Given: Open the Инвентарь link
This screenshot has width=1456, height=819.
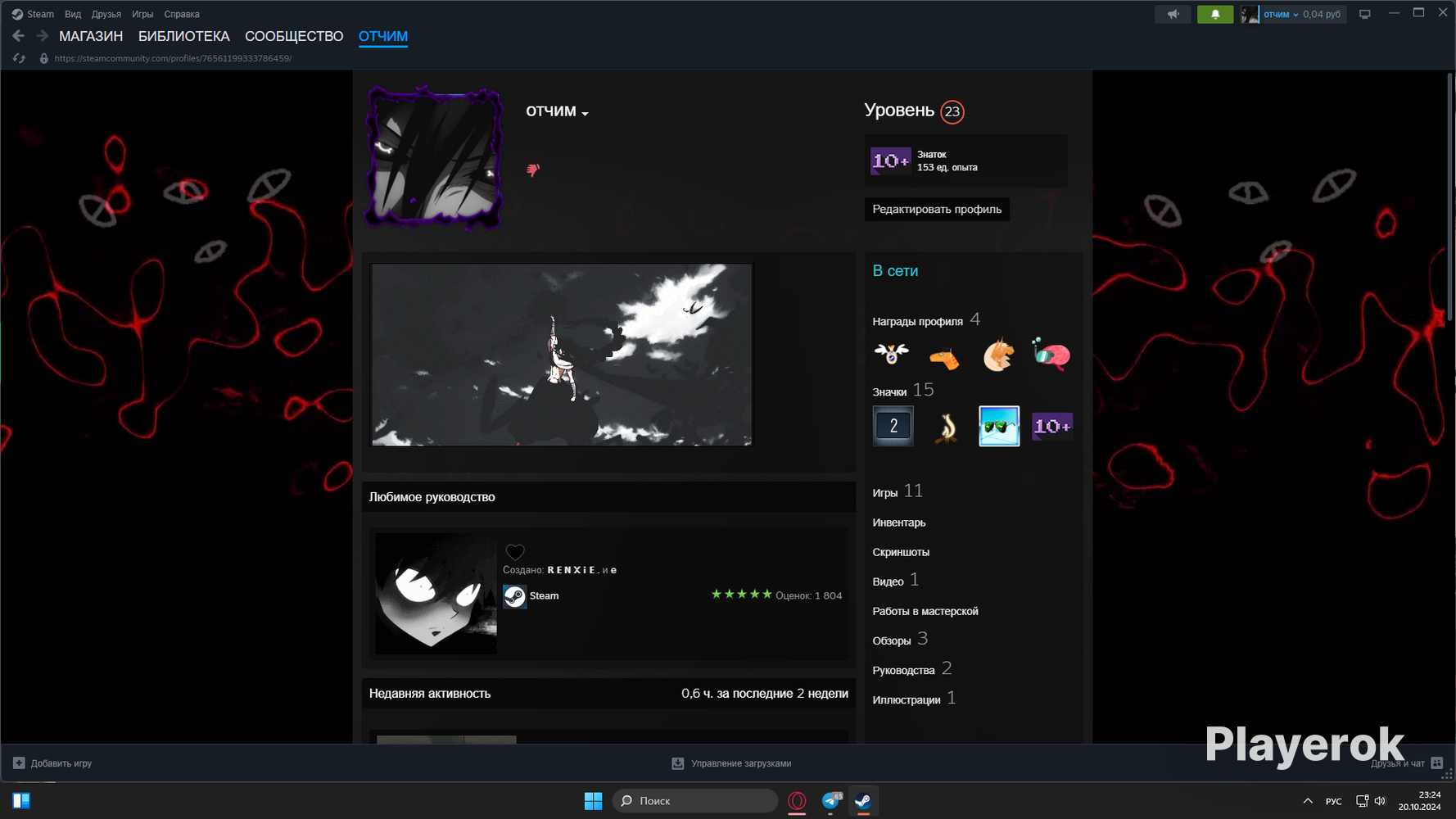Looking at the screenshot, I should pyautogui.click(x=899, y=523).
